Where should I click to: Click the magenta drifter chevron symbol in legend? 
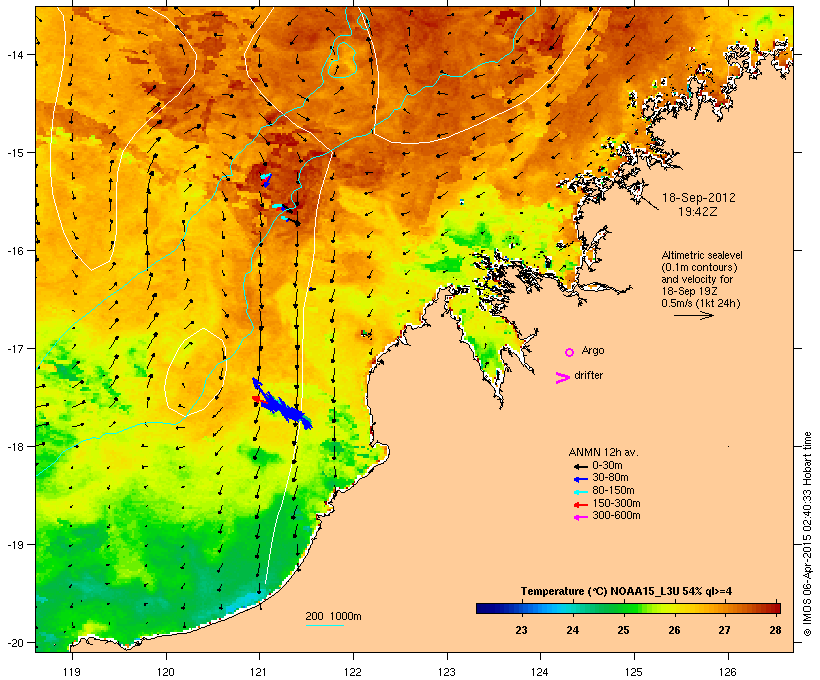(x=562, y=378)
